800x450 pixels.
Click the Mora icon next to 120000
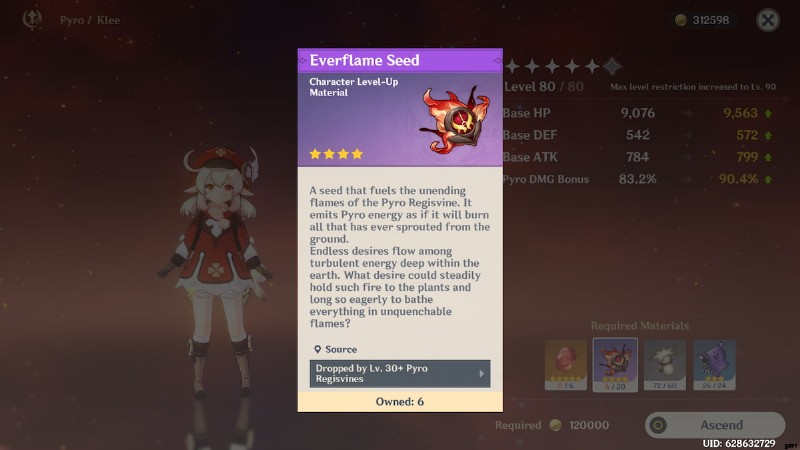[x=555, y=425]
